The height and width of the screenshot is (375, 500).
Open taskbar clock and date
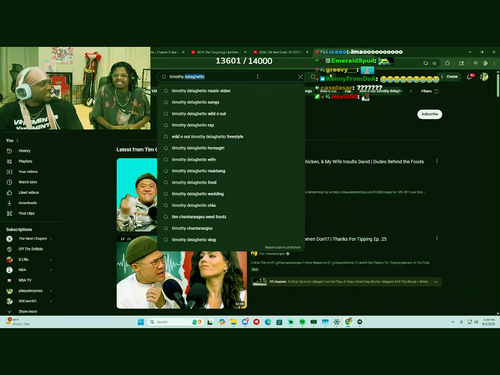[x=489, y=322]
